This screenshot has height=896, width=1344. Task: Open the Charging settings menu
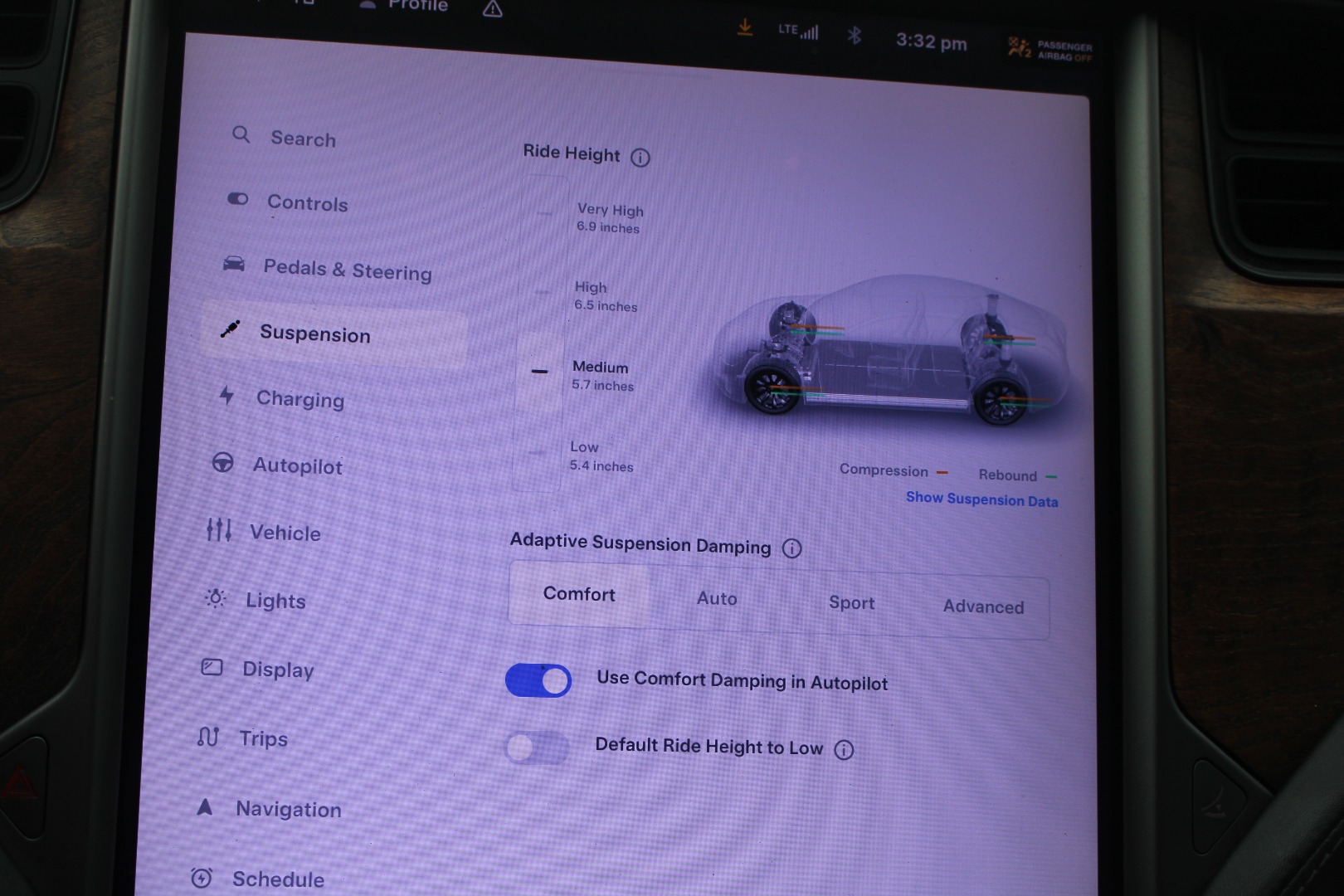click(299, 399)
